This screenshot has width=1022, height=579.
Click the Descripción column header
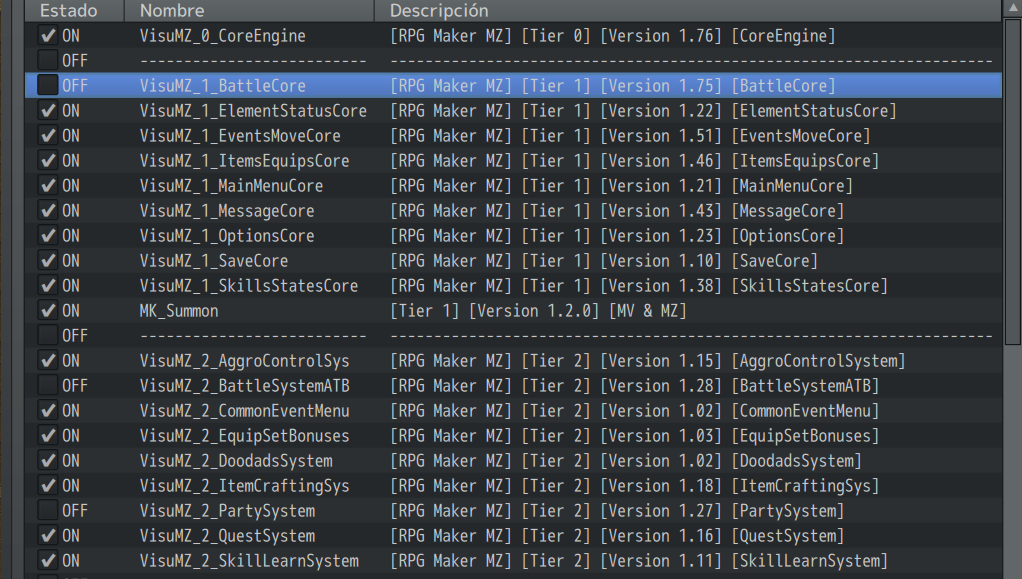pyautogui.click(x=688, y=10)
